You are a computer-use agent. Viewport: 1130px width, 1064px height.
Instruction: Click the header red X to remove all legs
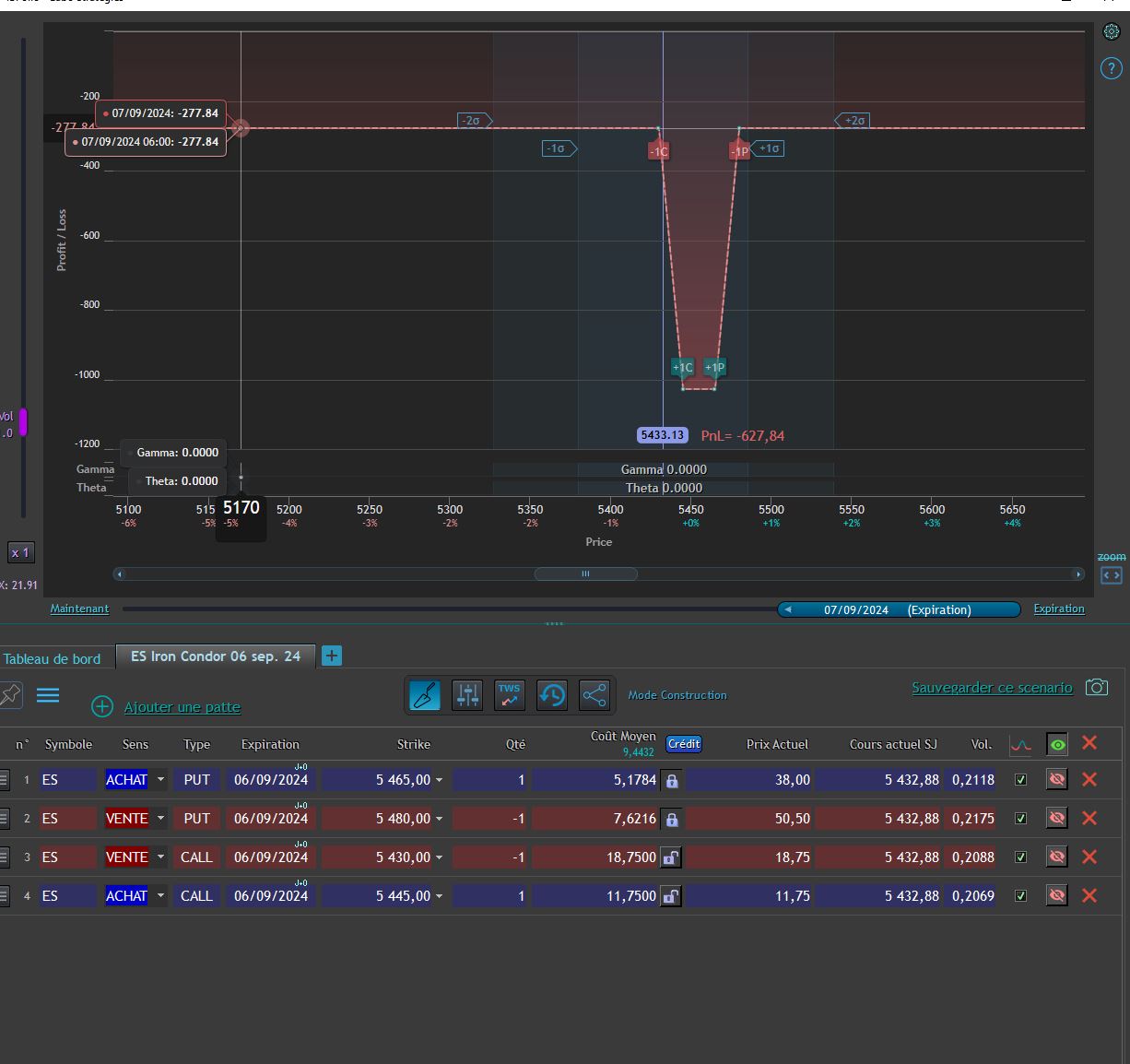[1089, 743]
